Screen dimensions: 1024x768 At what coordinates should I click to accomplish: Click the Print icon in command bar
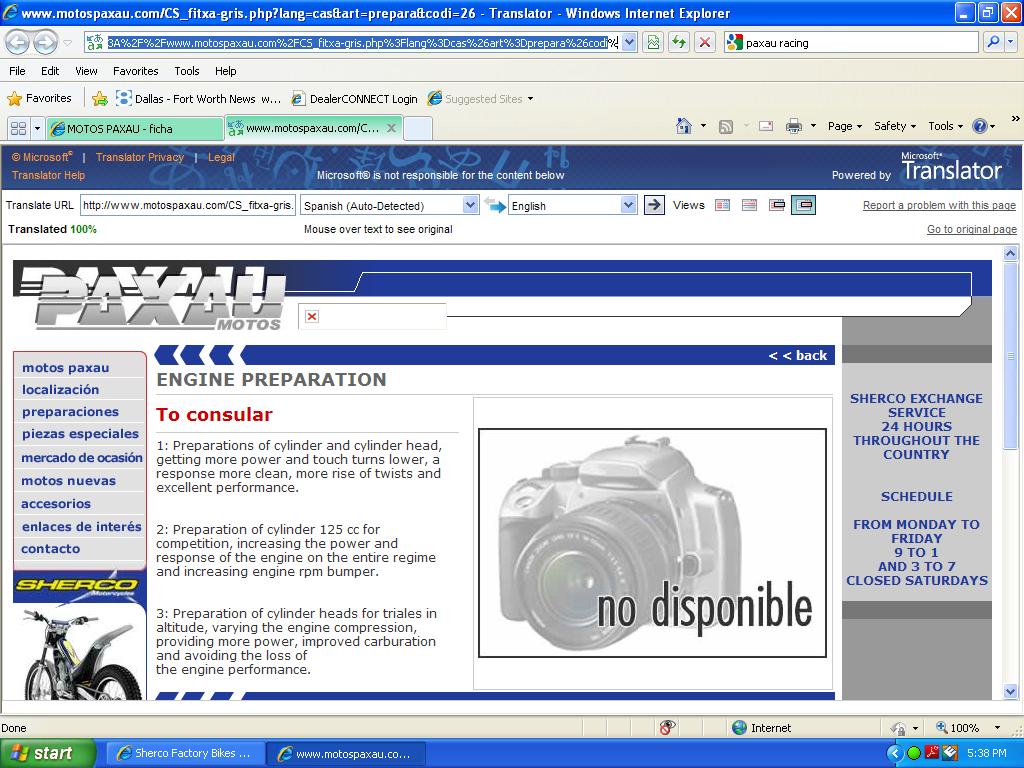coord(793,126)
